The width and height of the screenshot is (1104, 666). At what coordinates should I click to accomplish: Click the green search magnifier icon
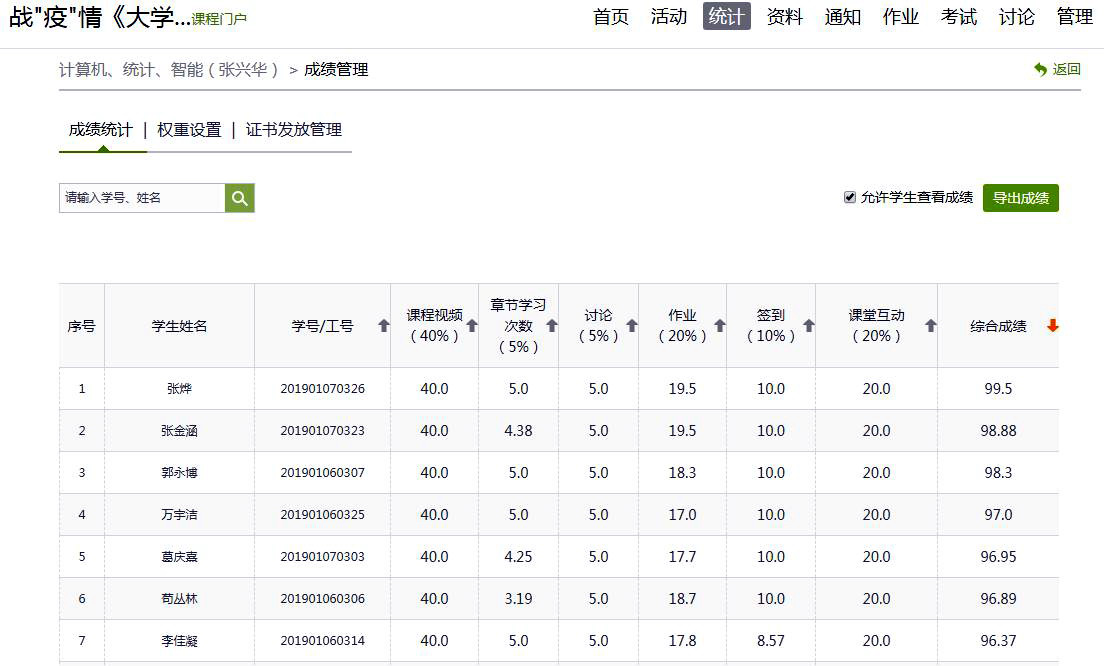(x=239, y=198)
